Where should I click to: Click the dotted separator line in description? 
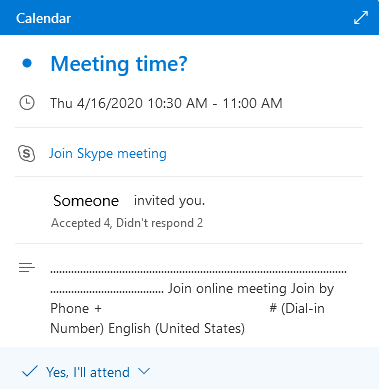(198, 272)
